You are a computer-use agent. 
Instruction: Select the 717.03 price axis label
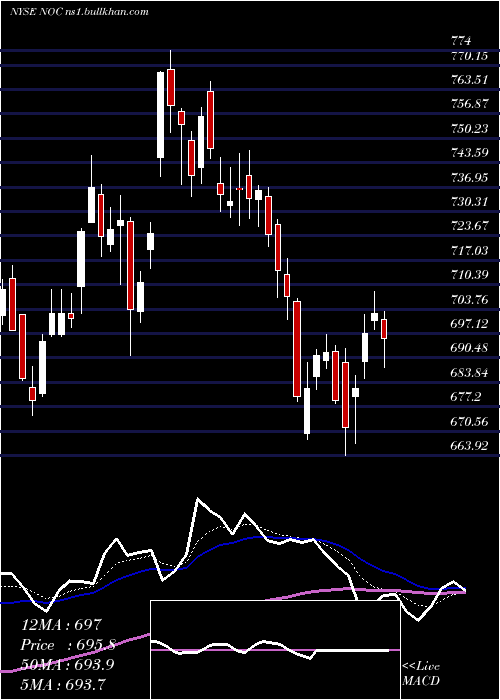click(469, 250)
